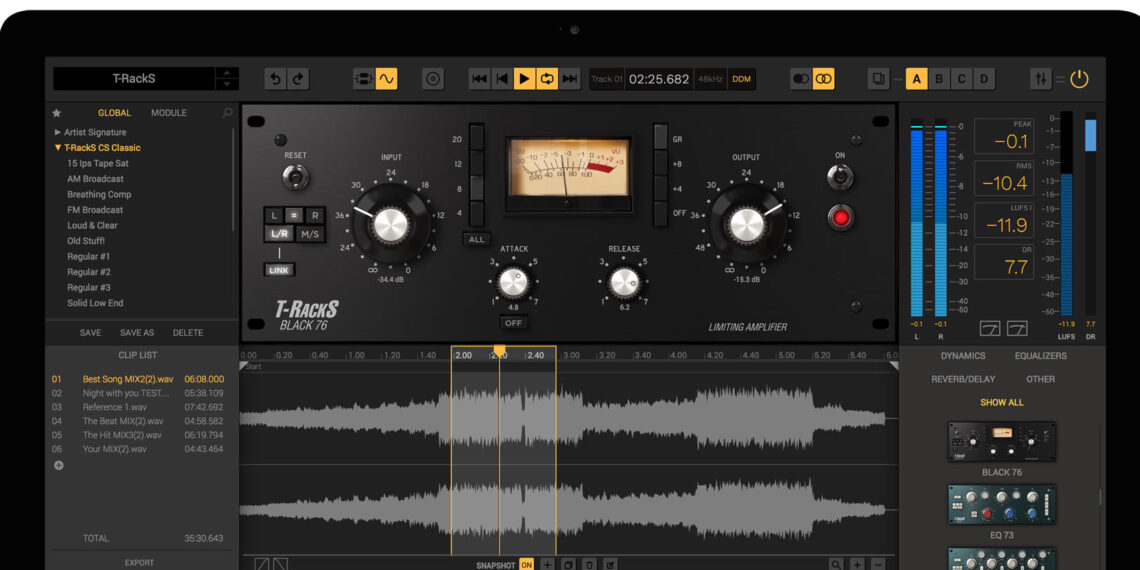Flip the ON toggle switch on Black 76
1140x570 pixels.
(x=840, y=177)
